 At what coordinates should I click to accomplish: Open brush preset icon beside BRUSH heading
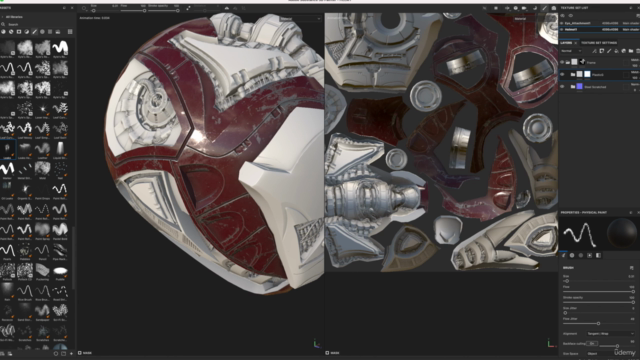(x=631, y=268)
